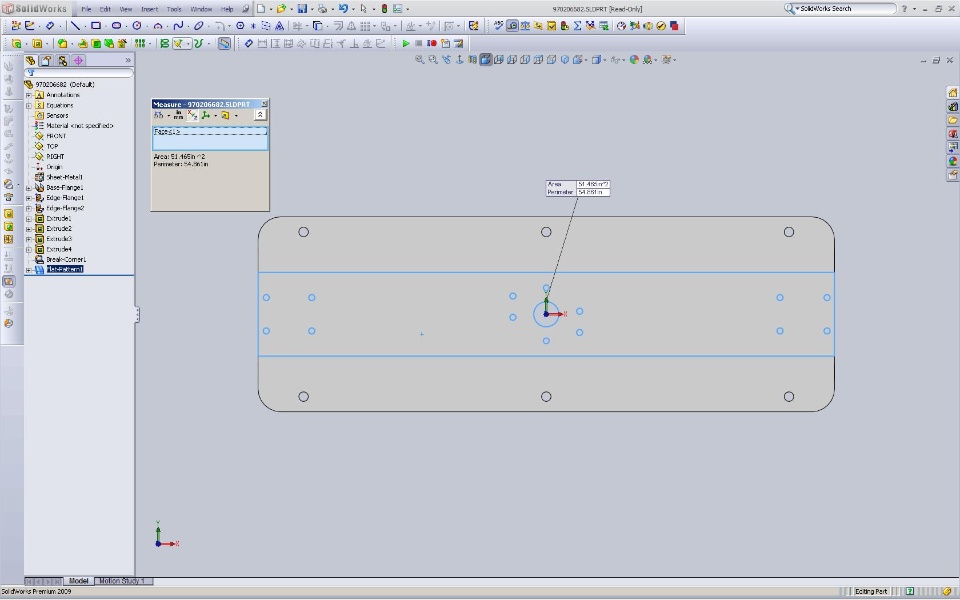This screenshot has height=600, width=960.
Task: Open the Insert menu
Action: coord(149,9)
